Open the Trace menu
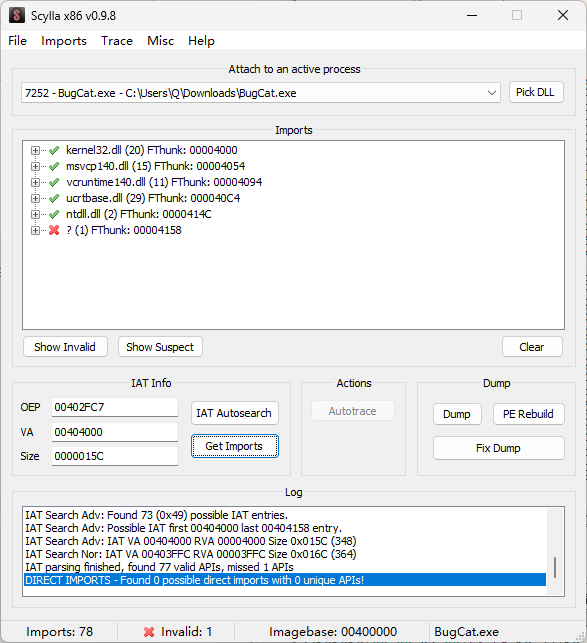 [x=117, y=41]
